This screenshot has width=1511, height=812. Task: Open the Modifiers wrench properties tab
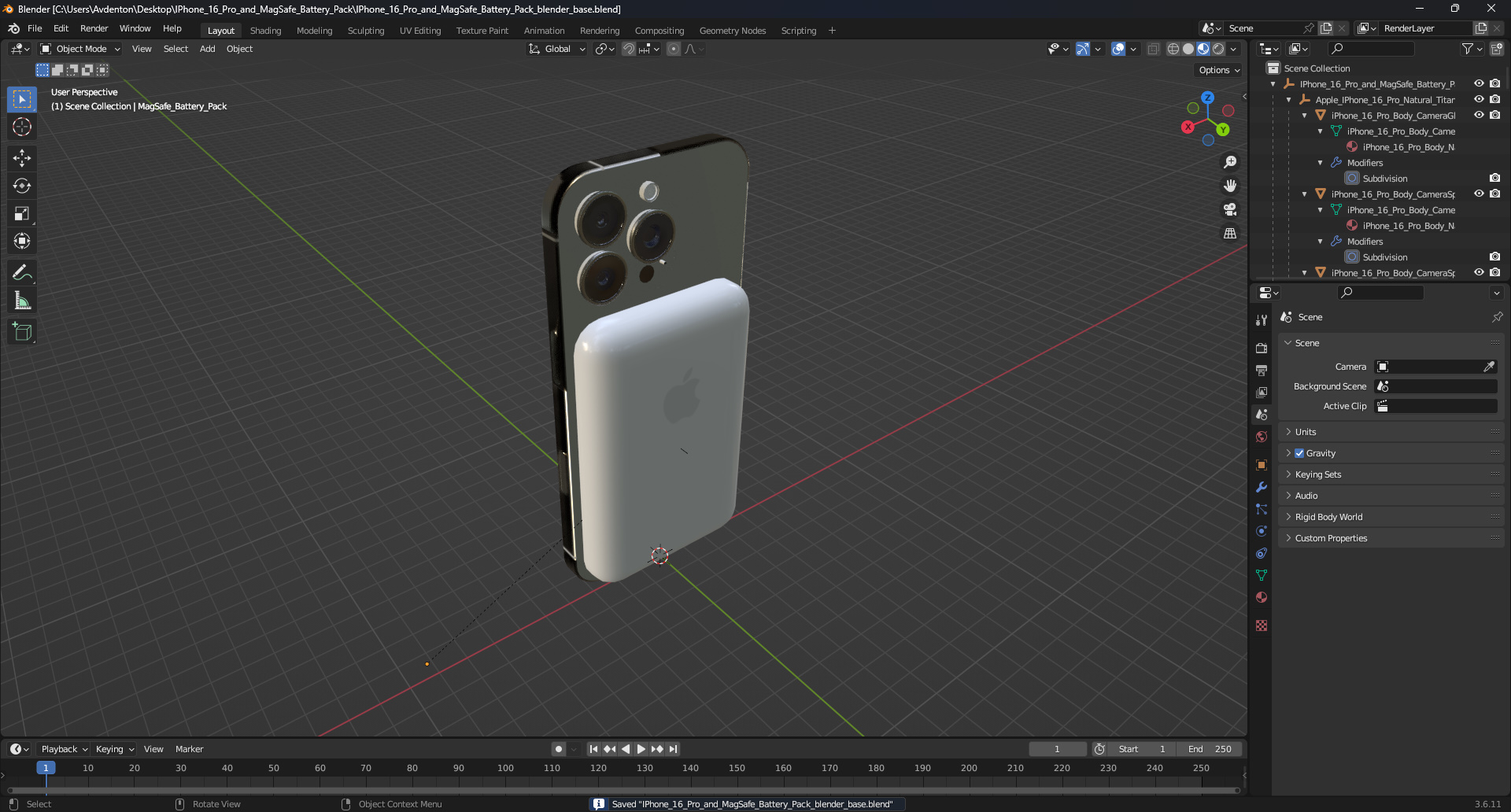coord(1262,487)
